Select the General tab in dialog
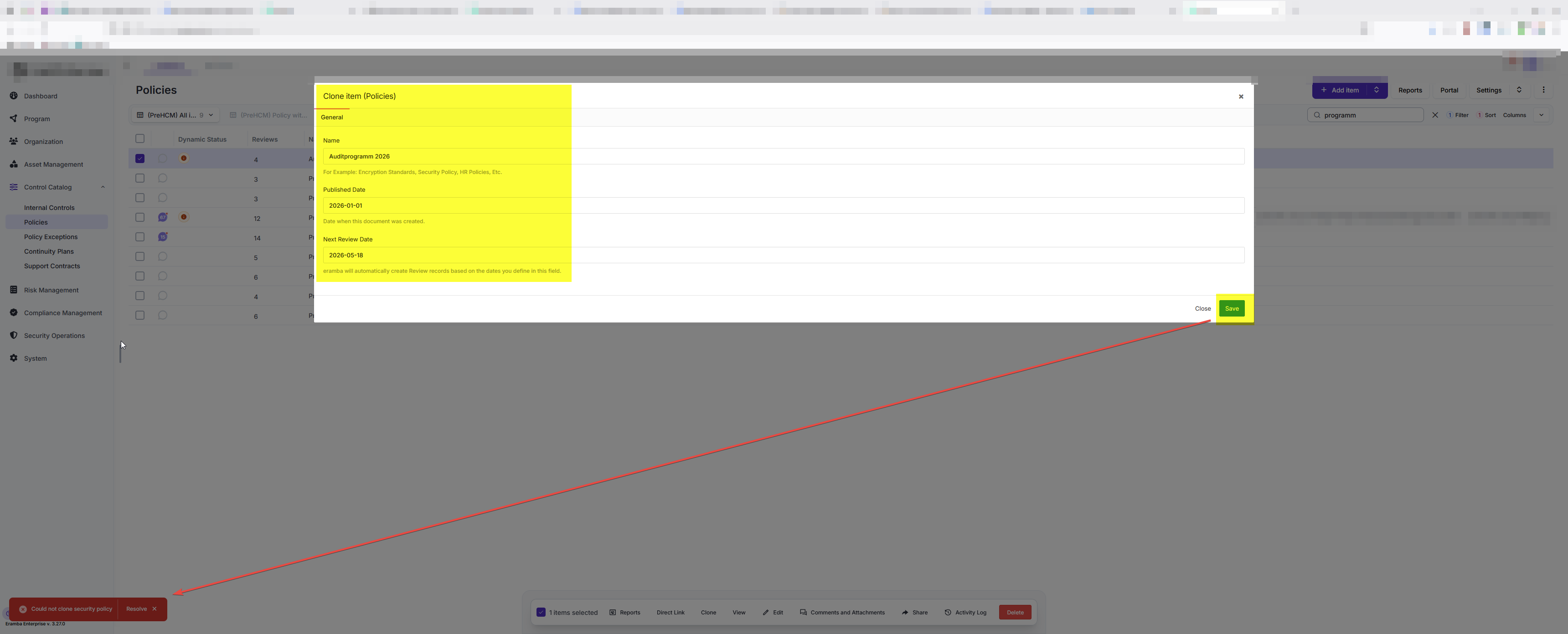This screenshot has height=634, width=1568. [332, 117]
